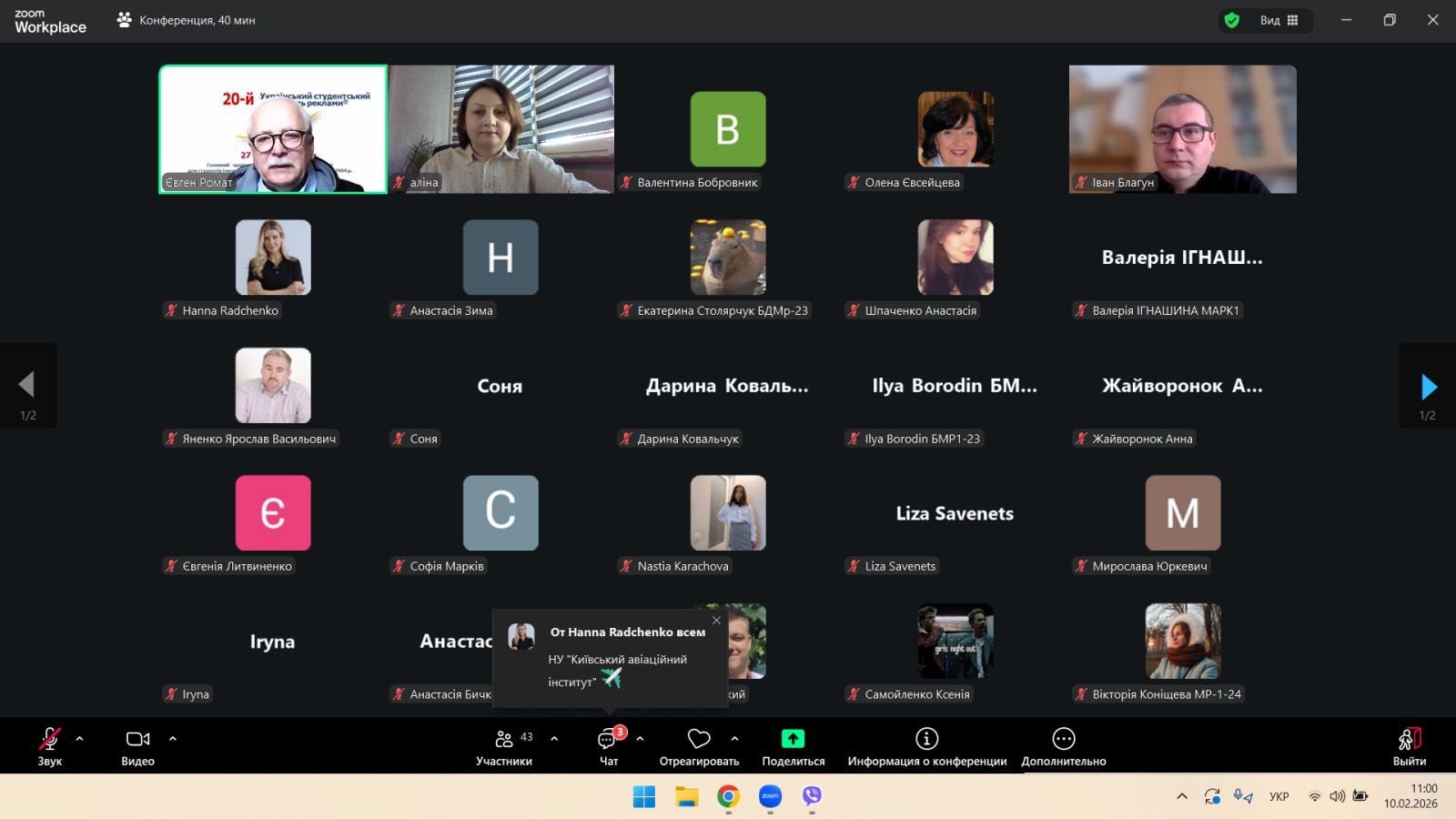Expand options arrow next to Участники
The height and width of the screenshot is (819, 1456).
(554, 739)
